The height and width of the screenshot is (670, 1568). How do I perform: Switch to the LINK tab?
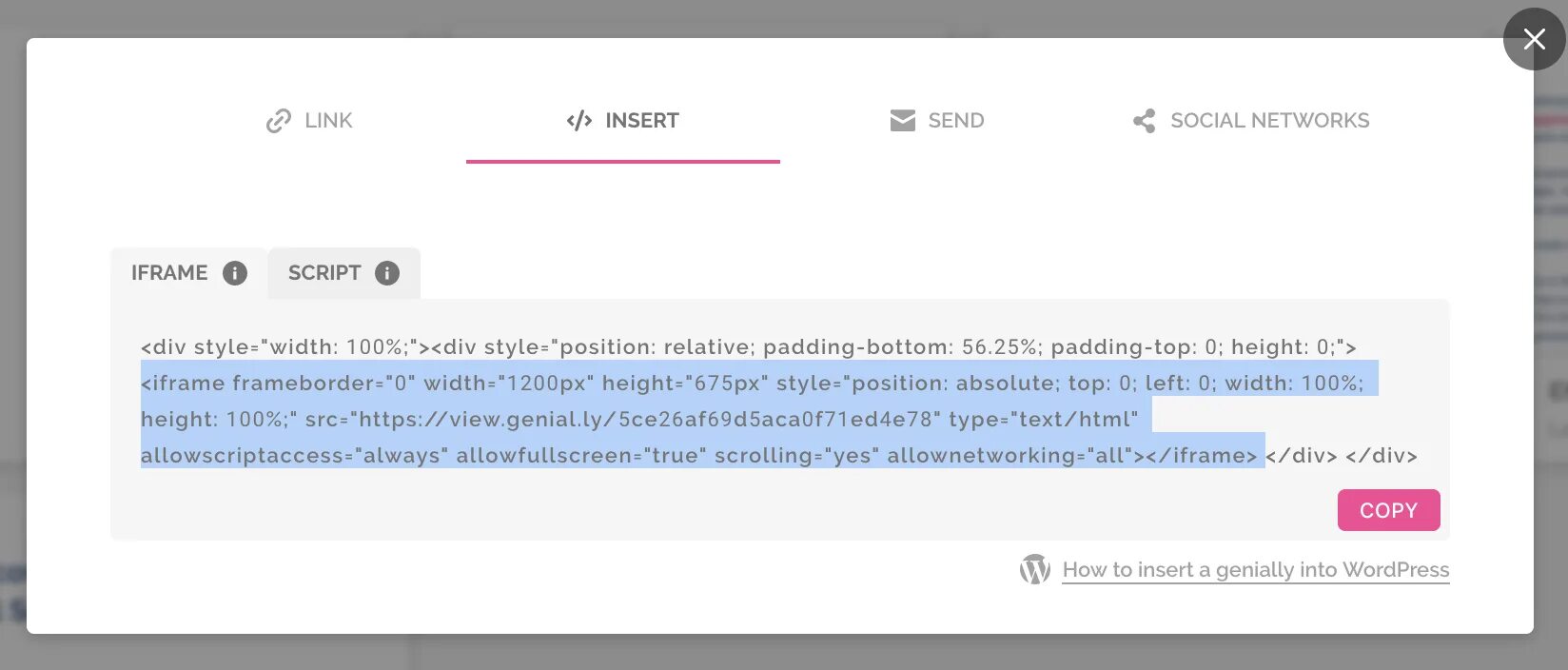(x=328, y=121)
